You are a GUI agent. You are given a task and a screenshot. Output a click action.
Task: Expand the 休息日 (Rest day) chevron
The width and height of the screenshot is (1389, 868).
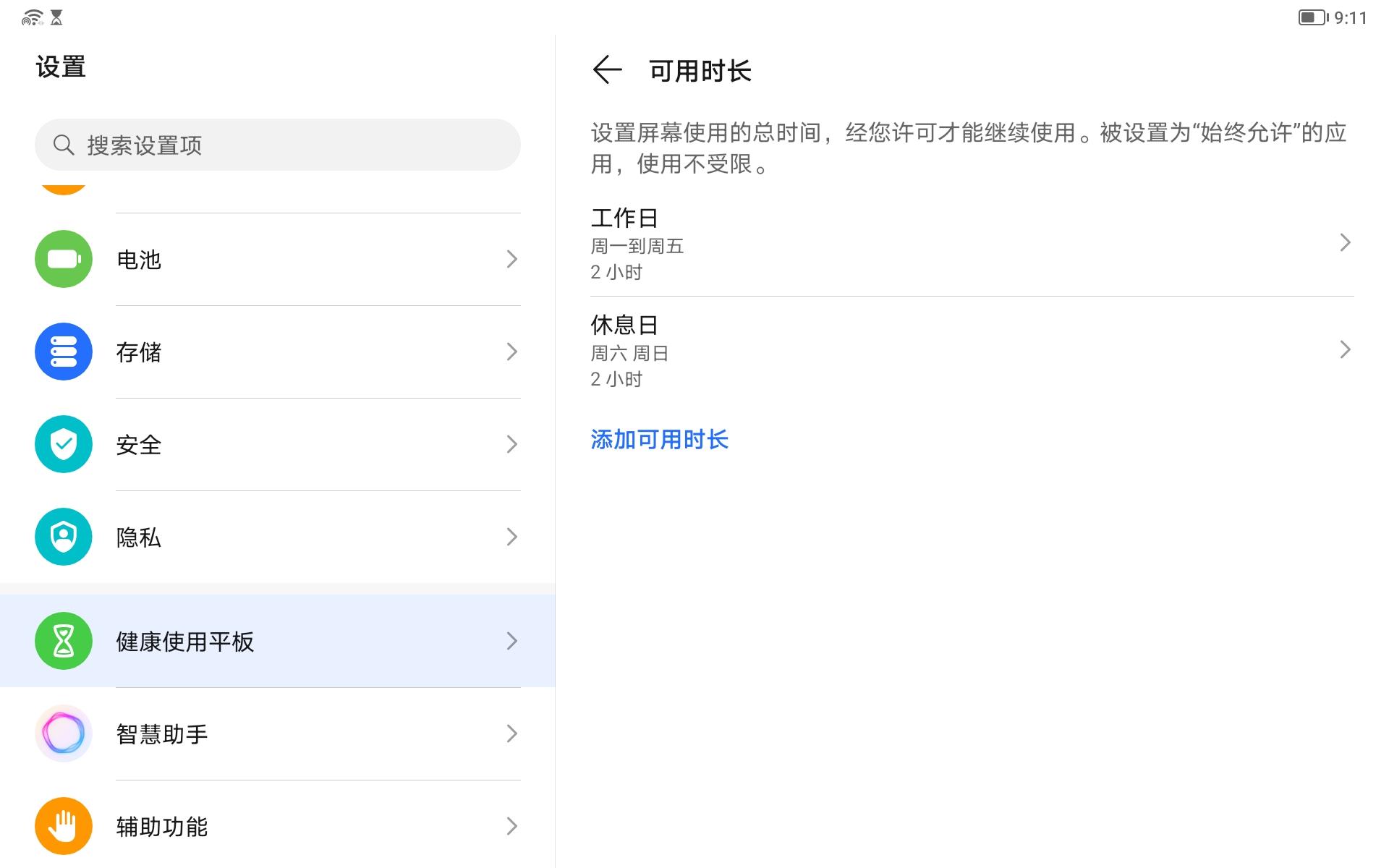(x=1343, y=350)
